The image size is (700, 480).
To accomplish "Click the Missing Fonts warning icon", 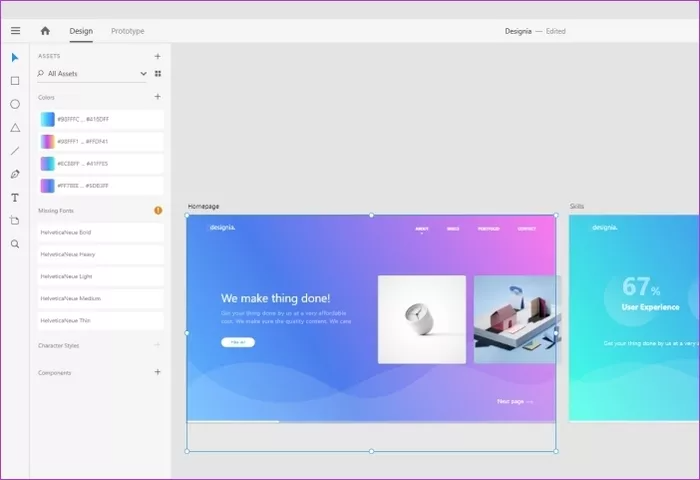I will click(x=157, y=210).
